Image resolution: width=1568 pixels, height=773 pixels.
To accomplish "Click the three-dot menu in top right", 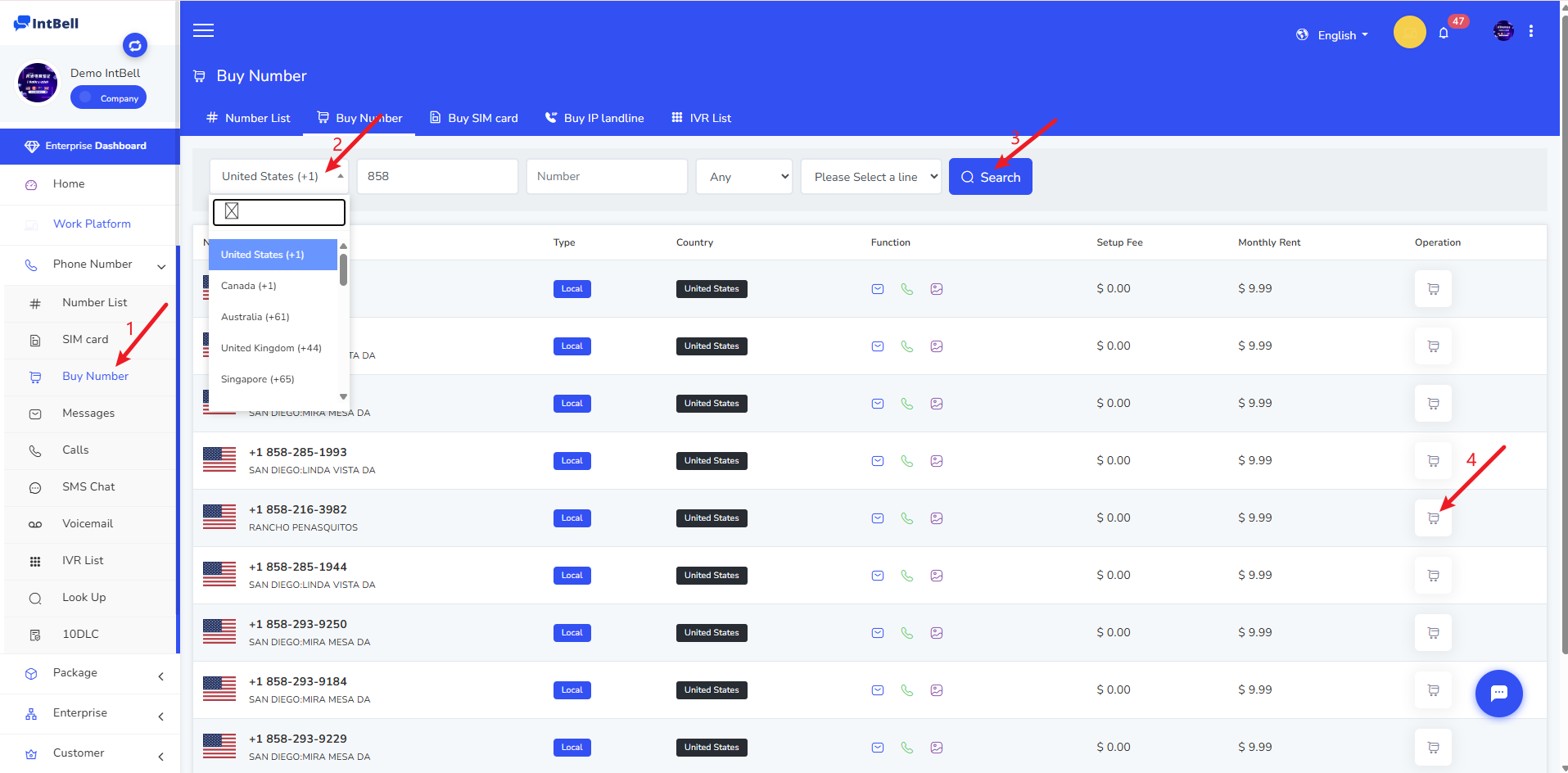I will click(x=1530, y=31).
